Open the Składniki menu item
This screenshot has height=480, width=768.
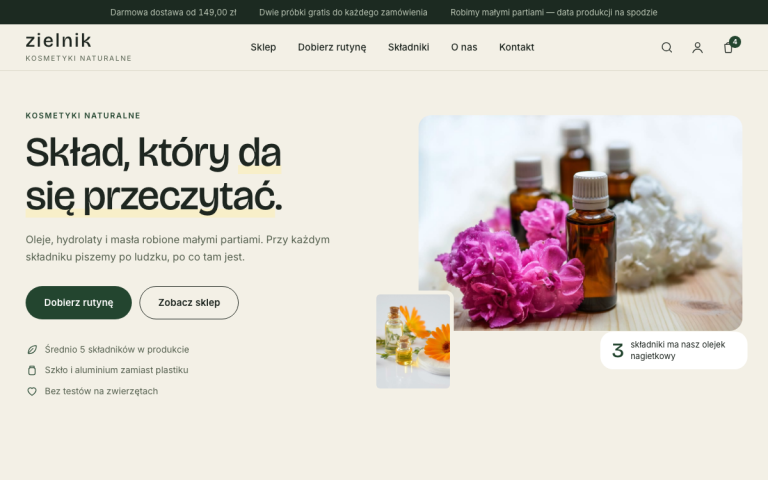(x=408, y=48)
